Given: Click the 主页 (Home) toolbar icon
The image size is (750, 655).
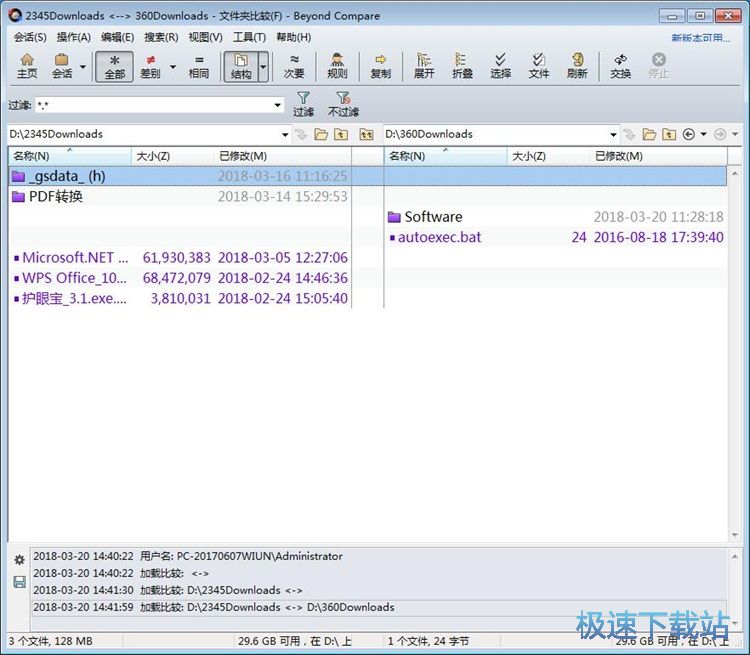Looking at the screenshot, I should pos(27,66).
